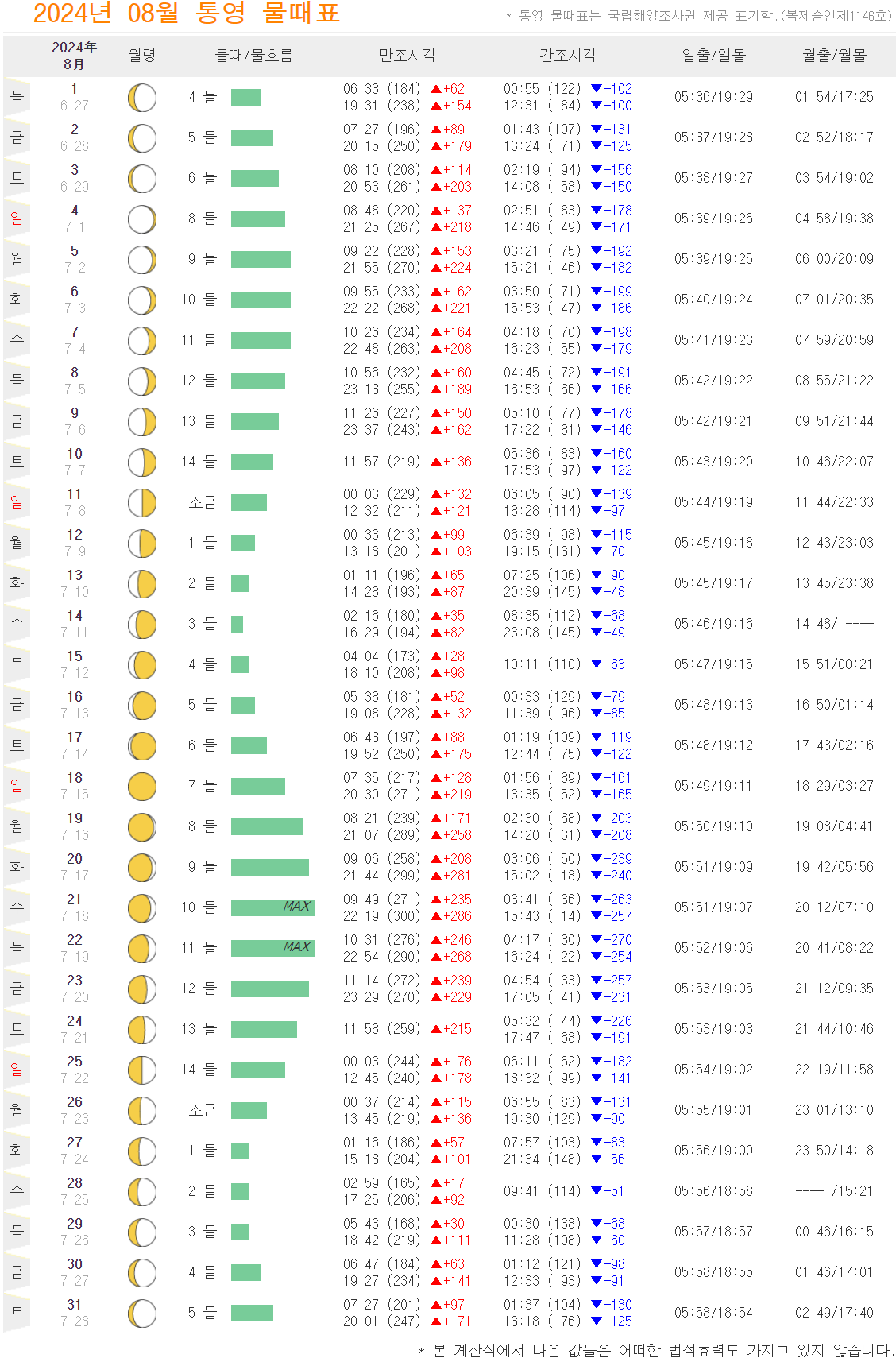Click moonrise value 14:48/ ---- on August 14
Screen dimensions: 896x1362
834,624
